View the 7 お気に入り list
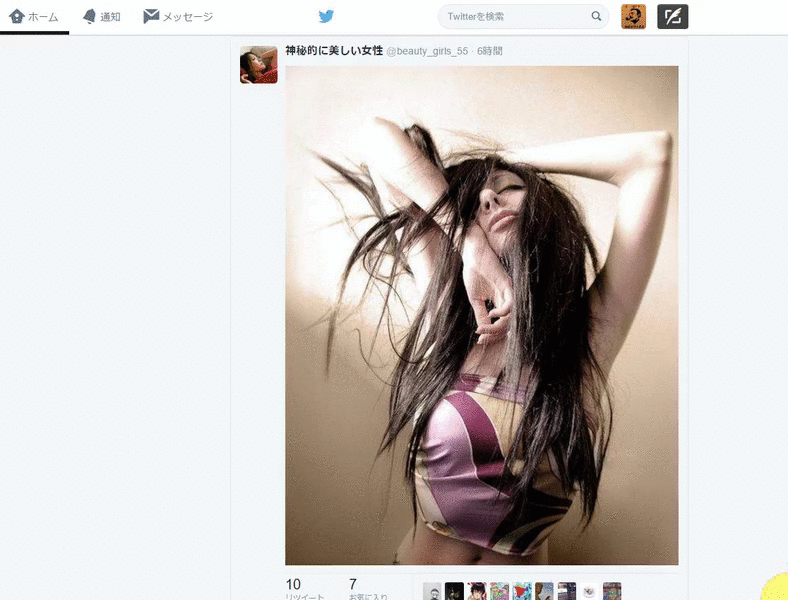 pos(368,589)
